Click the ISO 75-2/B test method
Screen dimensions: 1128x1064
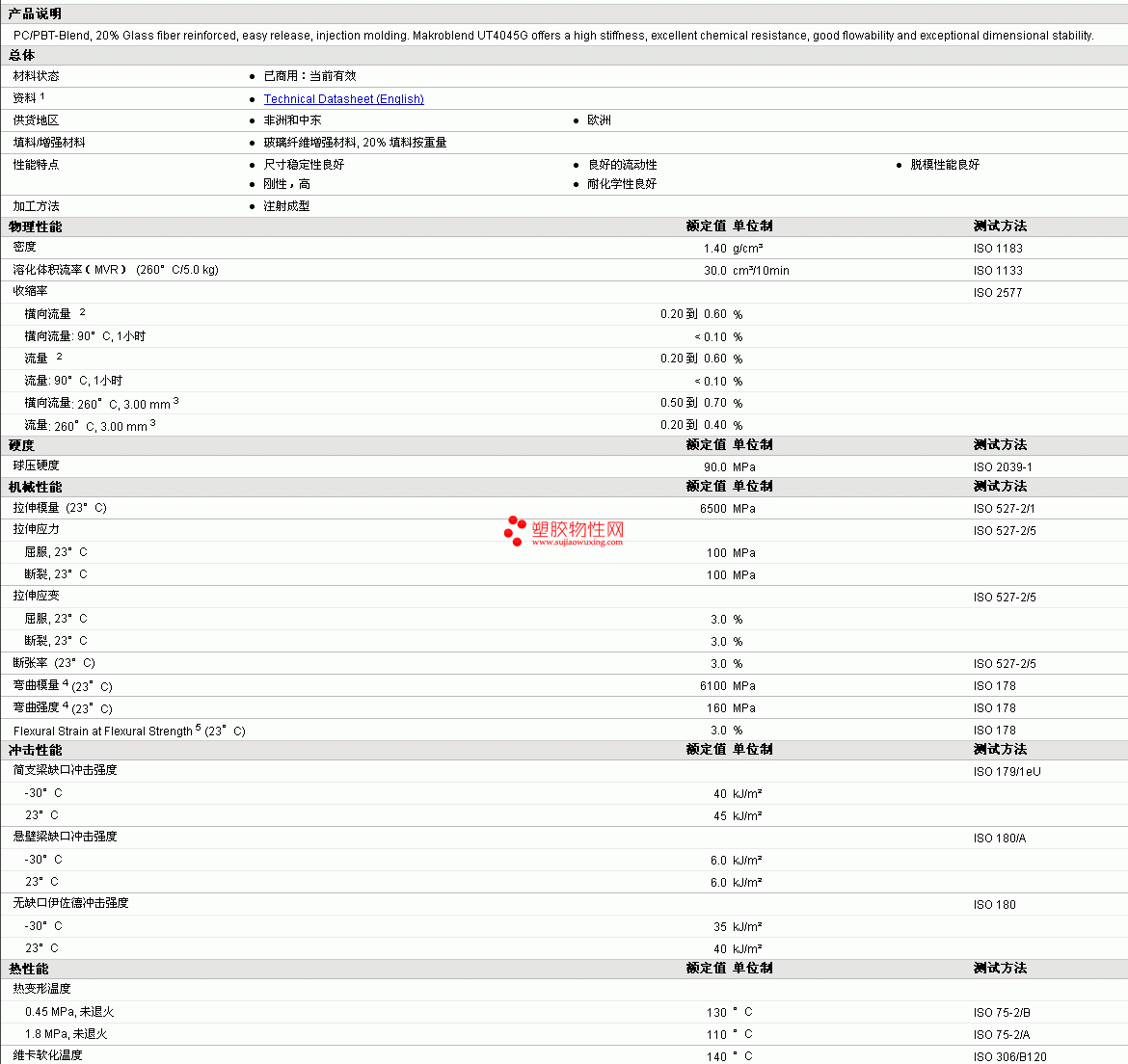pos(1002,1014)
